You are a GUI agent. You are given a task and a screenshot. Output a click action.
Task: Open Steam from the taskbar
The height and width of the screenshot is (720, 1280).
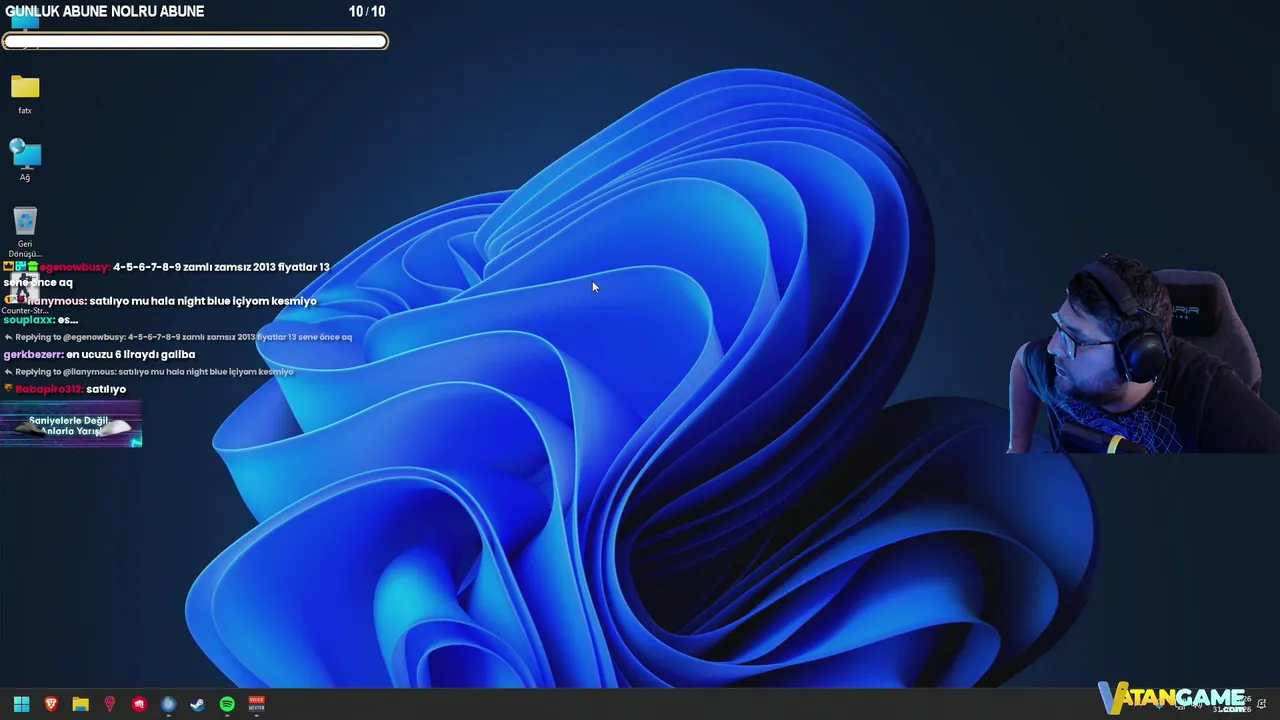[198, 704]
